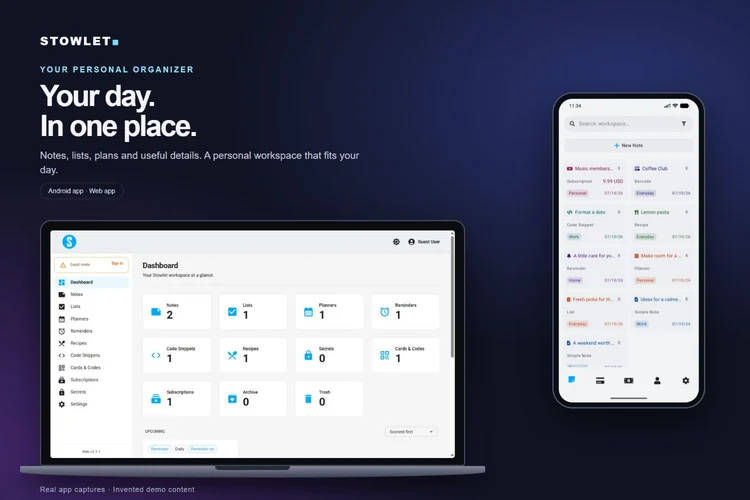Select Dashboard in the laptop sidebar
The image size is (750, 500).
click(92, 282)
